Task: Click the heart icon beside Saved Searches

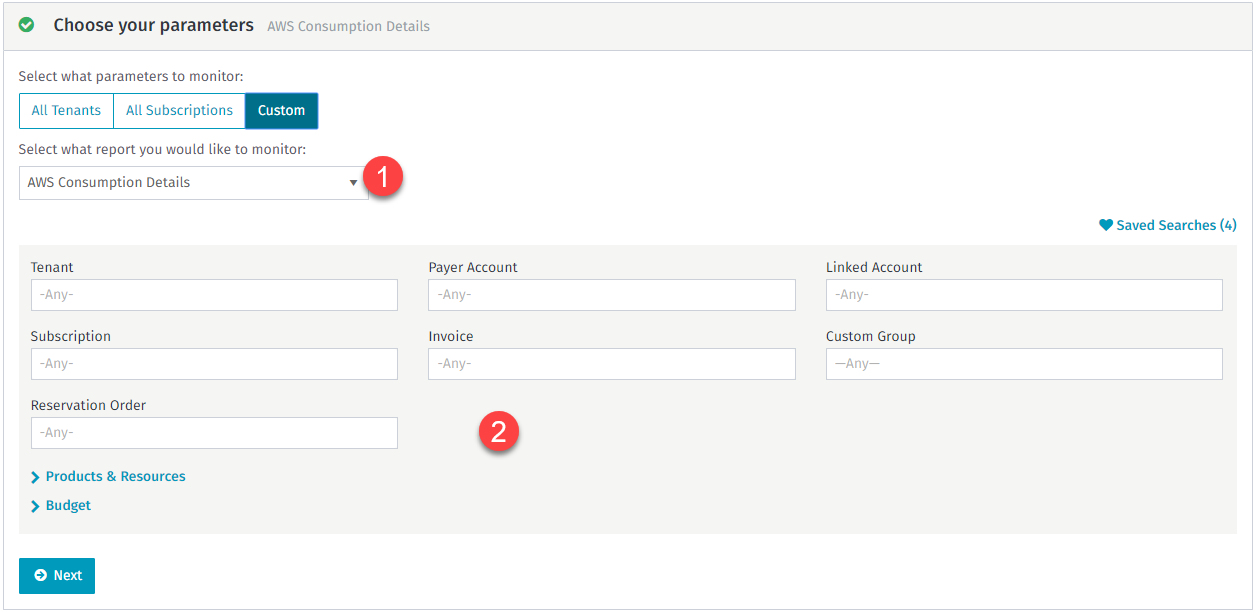Action: (x=1105, y=225)
